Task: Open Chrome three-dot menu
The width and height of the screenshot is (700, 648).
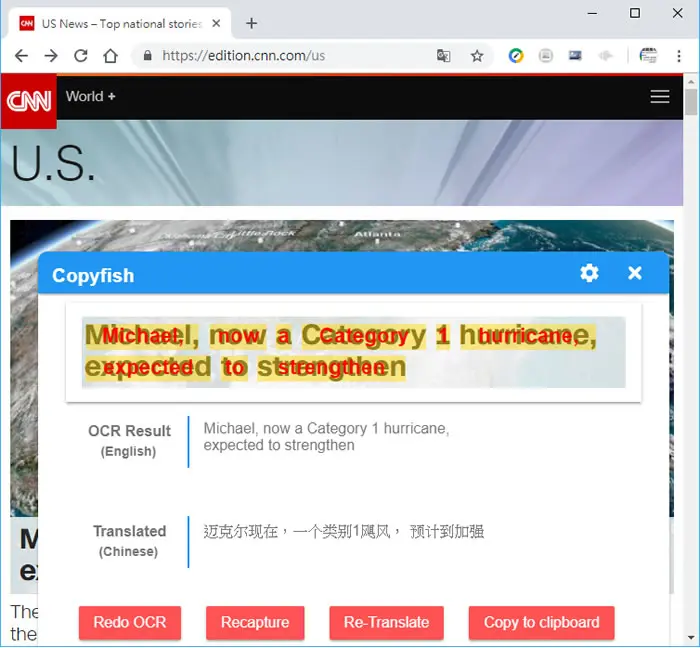Action: pyautogui.click(x=679, y=56)
